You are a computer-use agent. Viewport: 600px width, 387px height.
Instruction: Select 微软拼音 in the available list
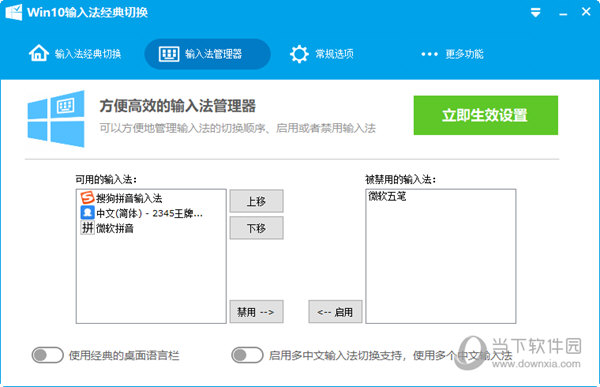[x=151, y=228]
